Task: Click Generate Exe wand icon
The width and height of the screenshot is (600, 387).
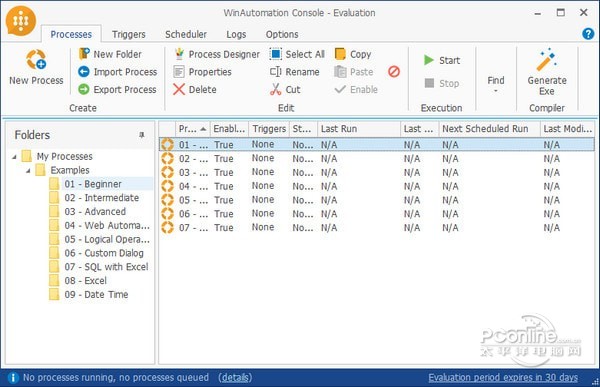Action: click(x=546, y=60)
